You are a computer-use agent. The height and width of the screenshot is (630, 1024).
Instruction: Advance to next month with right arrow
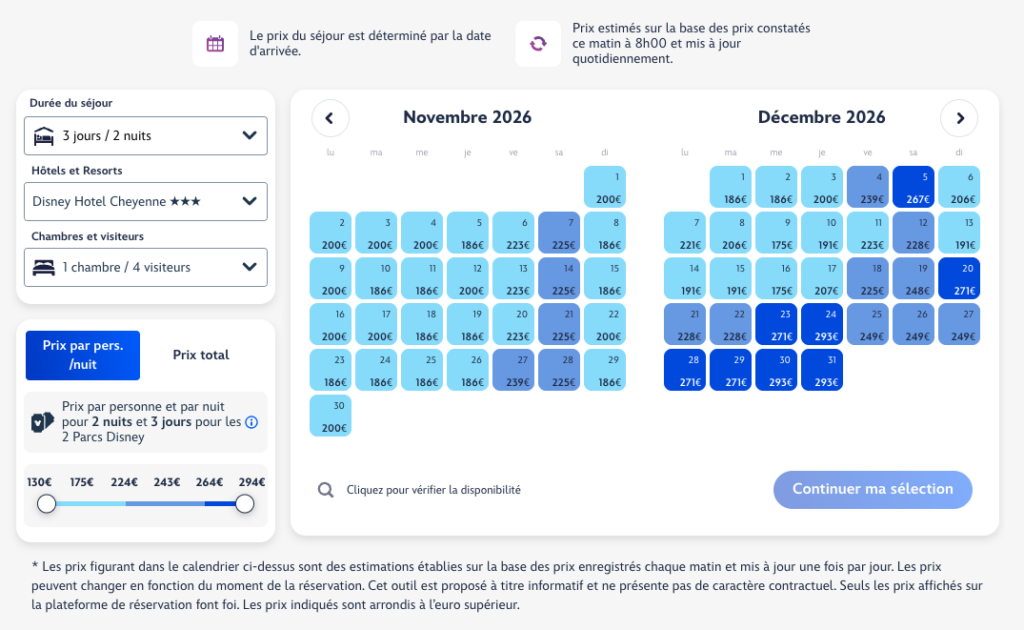coord(959,118)
